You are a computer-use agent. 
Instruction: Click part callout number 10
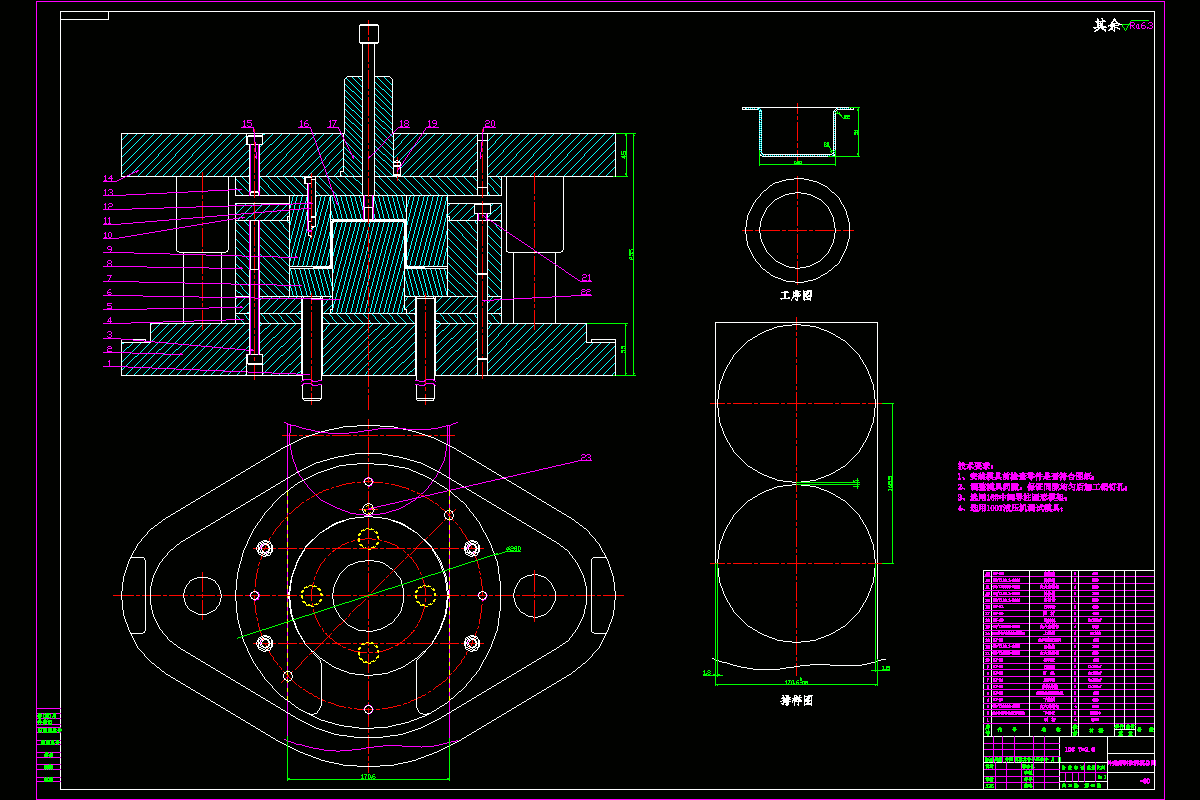click(108, 235)
